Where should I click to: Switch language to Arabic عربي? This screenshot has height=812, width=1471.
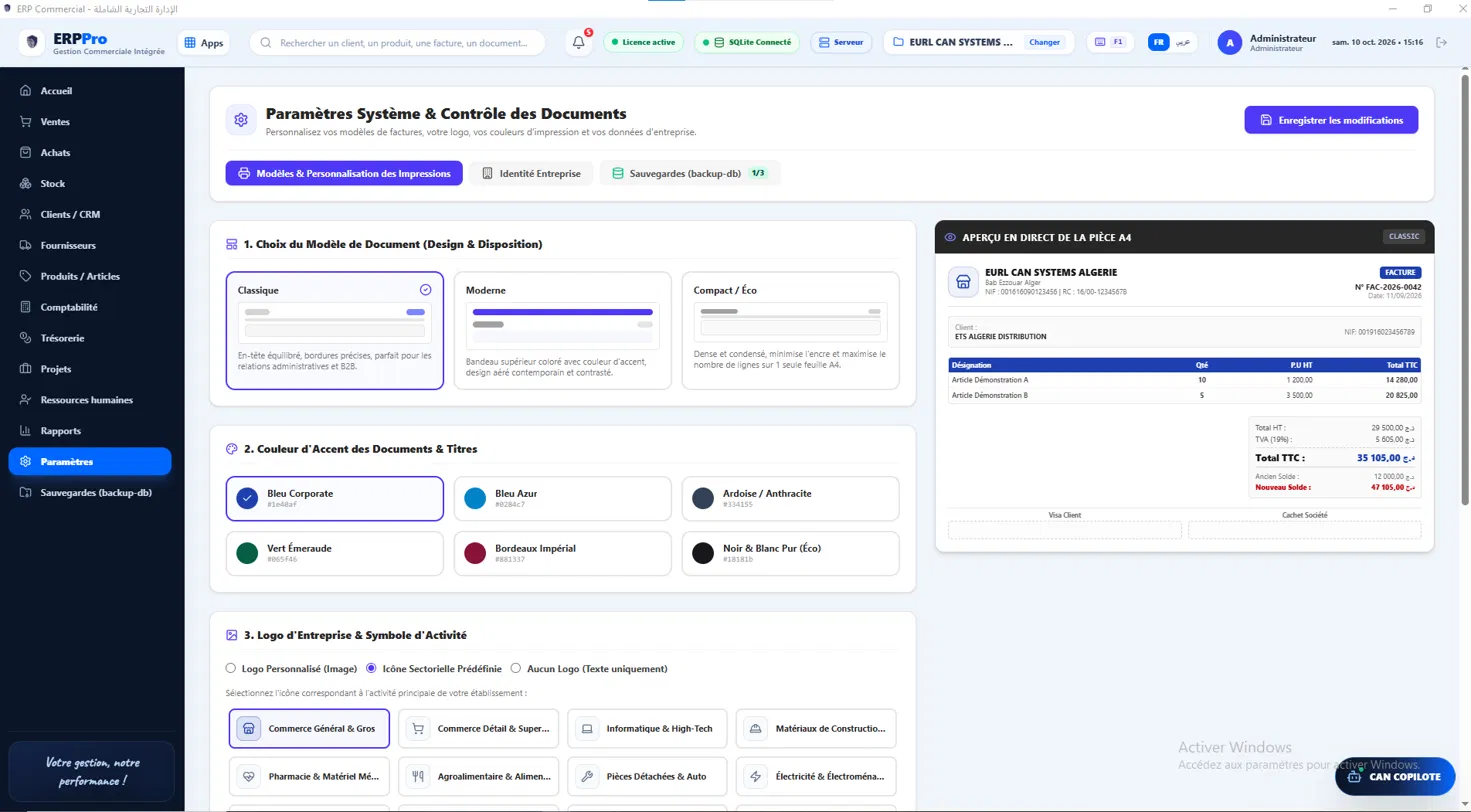pyautogui.click(x=1183, y=43)
